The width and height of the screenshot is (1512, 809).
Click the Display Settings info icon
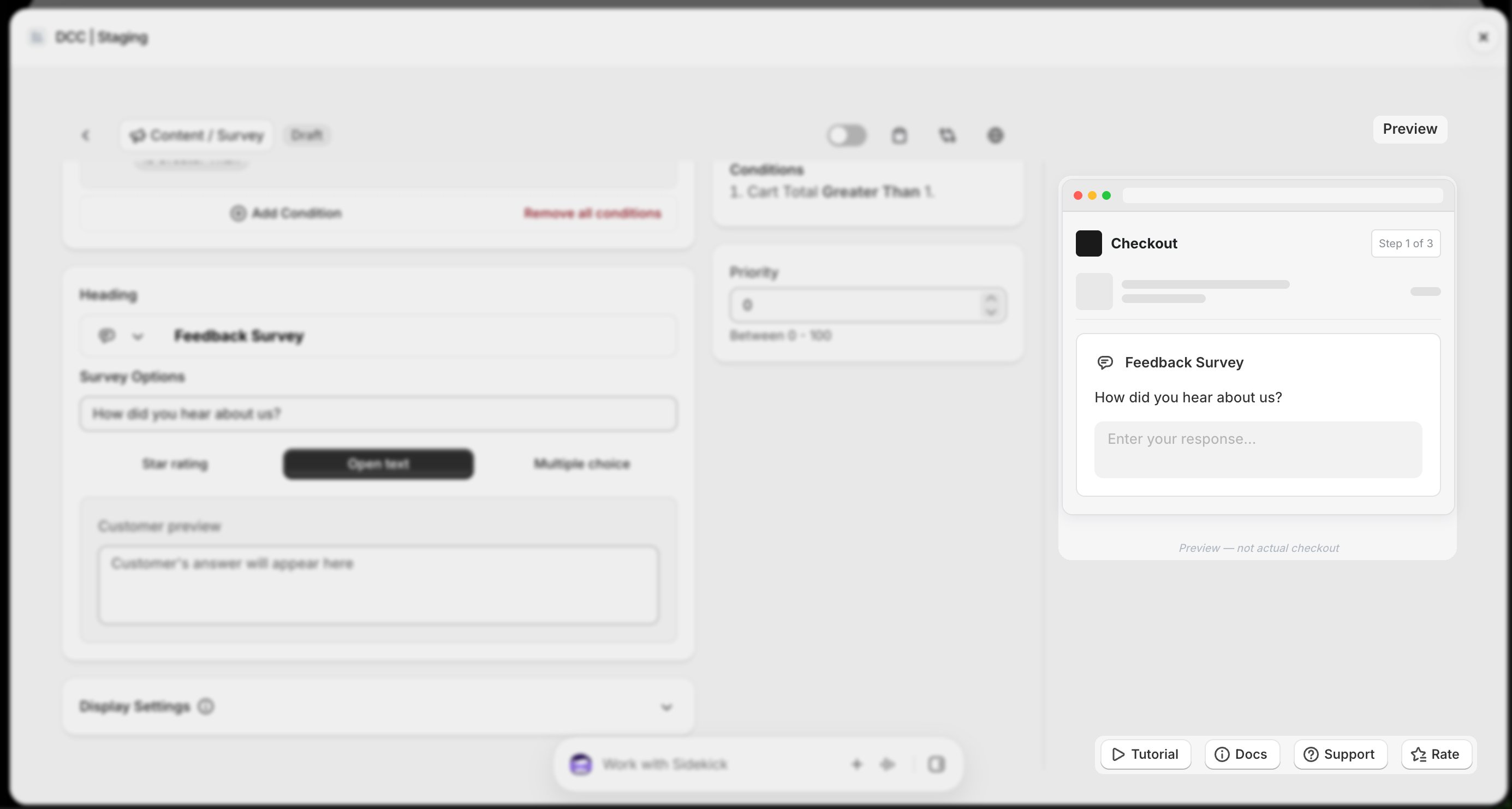coord(206,706)
